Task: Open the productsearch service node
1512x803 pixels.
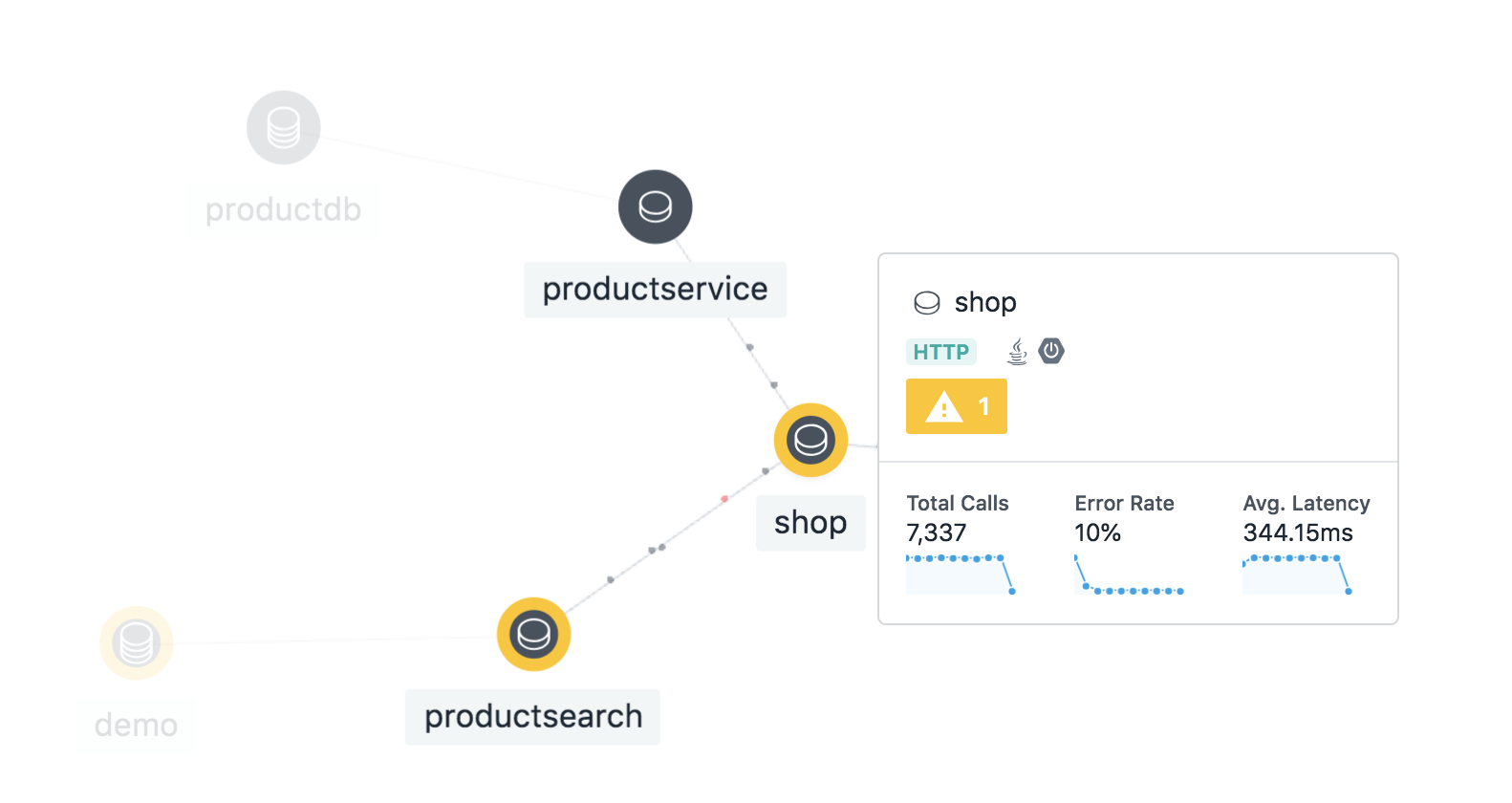Action: click(x=532, y=634)
